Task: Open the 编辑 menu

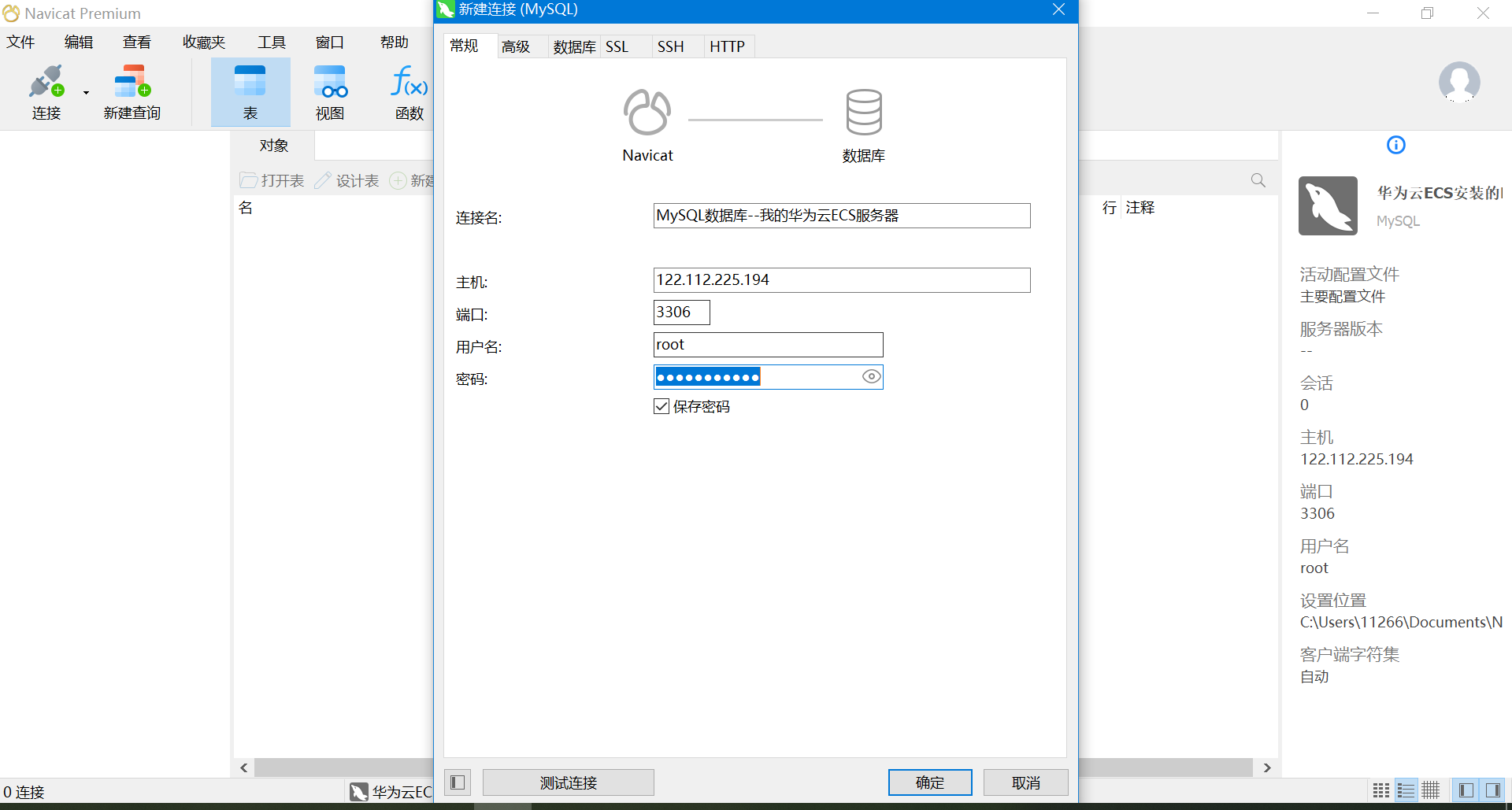Action: tap(79, 43)
